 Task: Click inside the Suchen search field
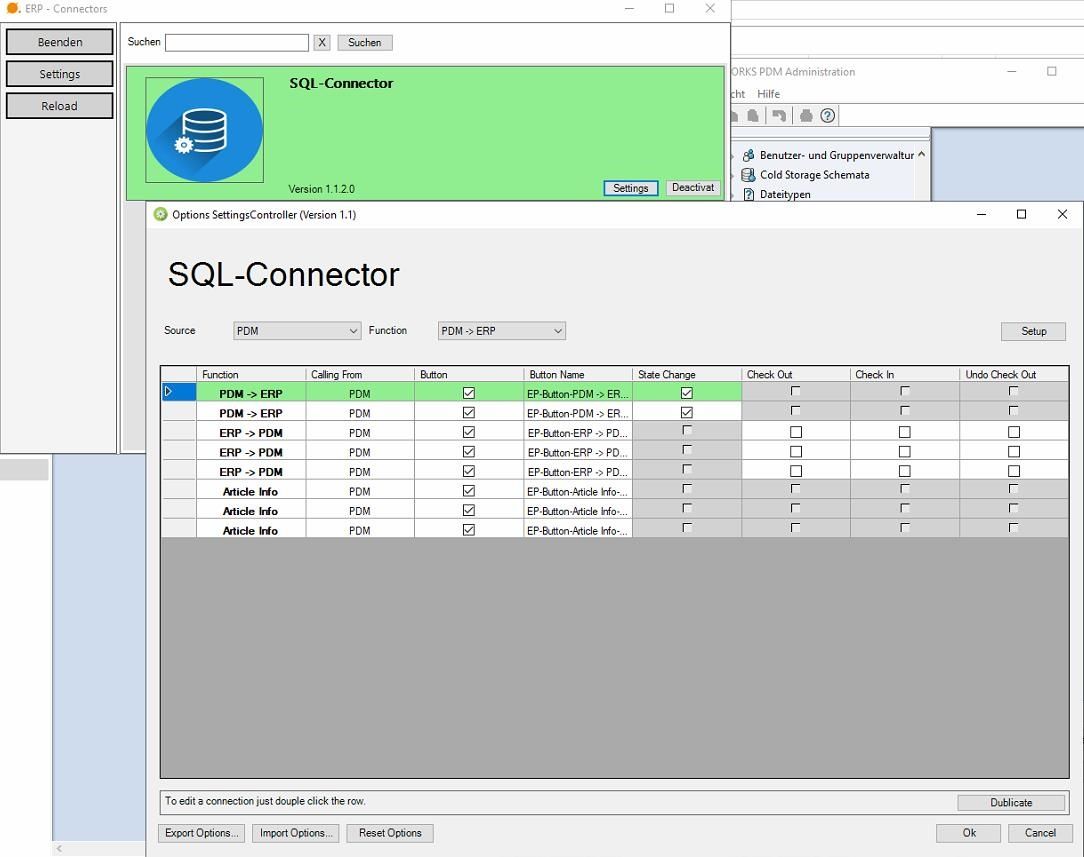point(237,42)
